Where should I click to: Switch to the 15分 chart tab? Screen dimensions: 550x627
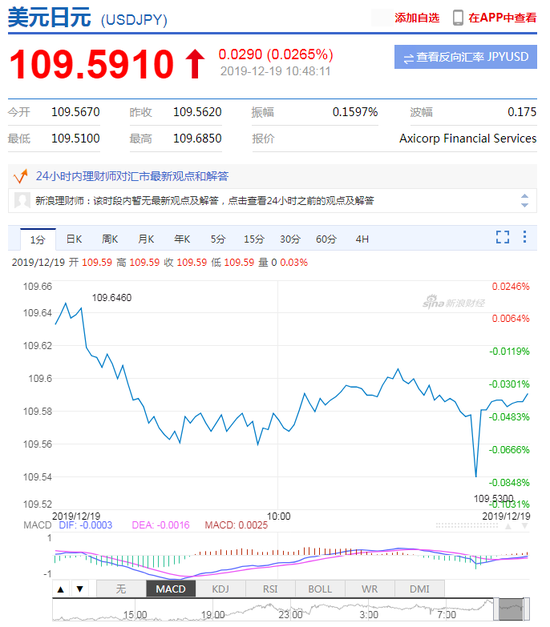click(x=254, y=239)
